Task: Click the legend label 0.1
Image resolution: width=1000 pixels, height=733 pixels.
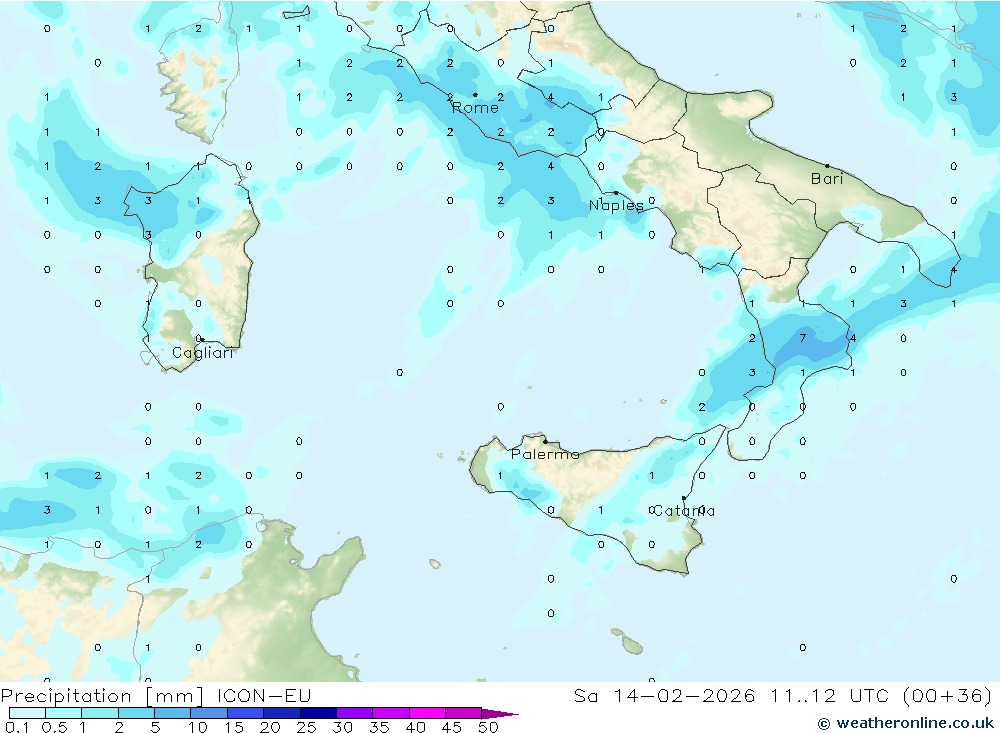Action: [17, 727]
